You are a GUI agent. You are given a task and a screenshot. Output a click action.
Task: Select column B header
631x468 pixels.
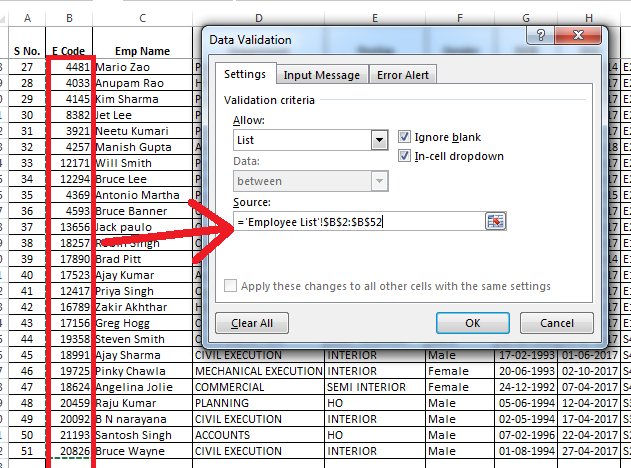point(69,18)
